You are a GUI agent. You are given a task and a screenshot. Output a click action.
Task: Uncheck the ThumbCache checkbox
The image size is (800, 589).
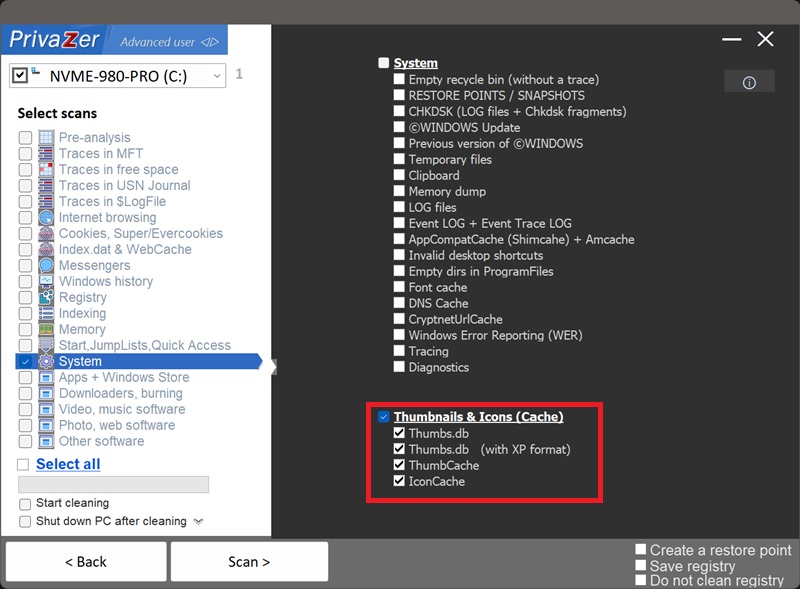point(399,465)
